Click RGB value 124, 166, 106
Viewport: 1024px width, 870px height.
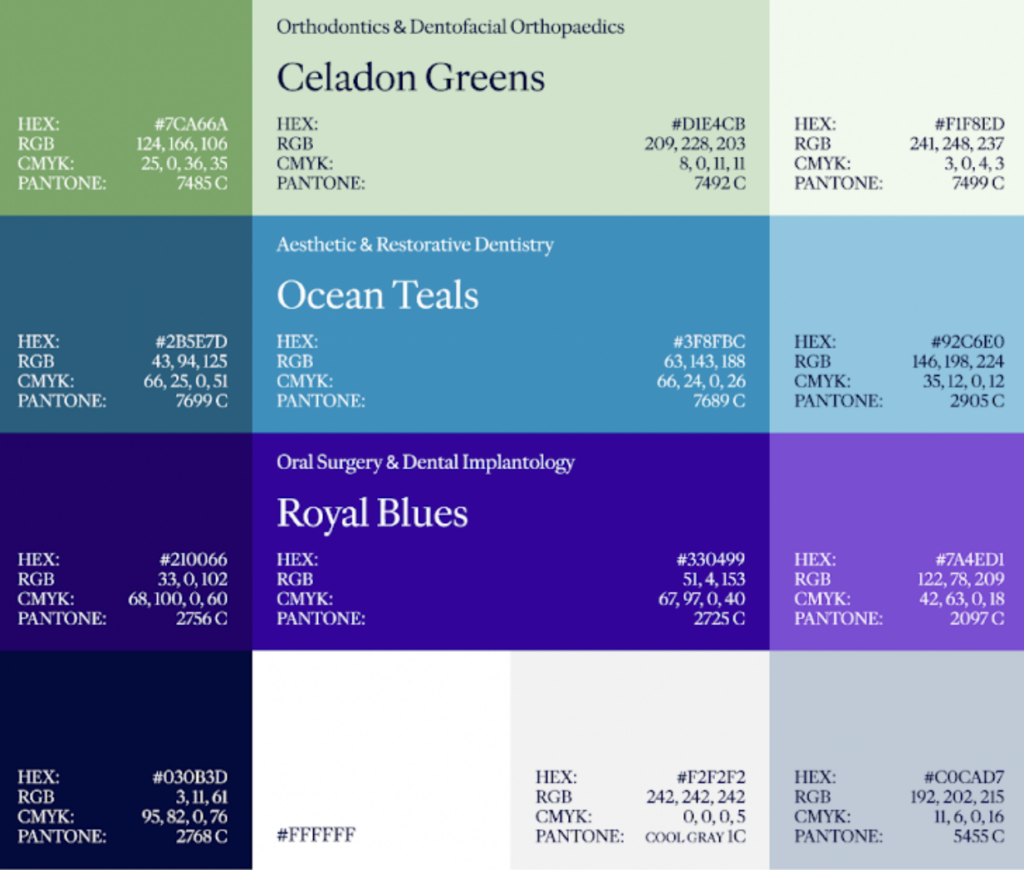coord(182,144)
